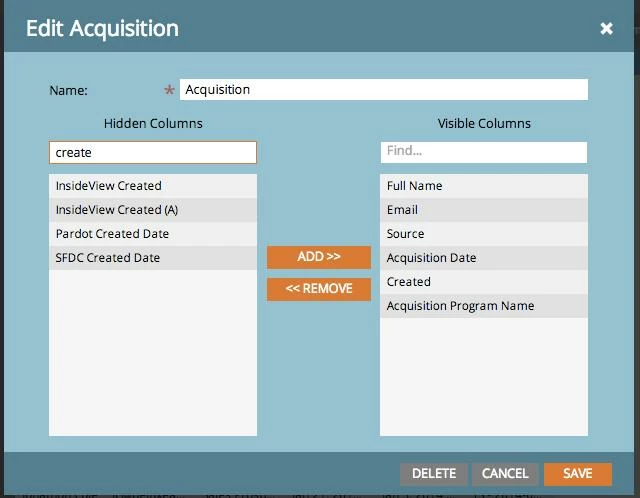Viewport: 640px width, 498px height.
Task: Select InsideView Created in Hidden Columns
Action: 153,186
